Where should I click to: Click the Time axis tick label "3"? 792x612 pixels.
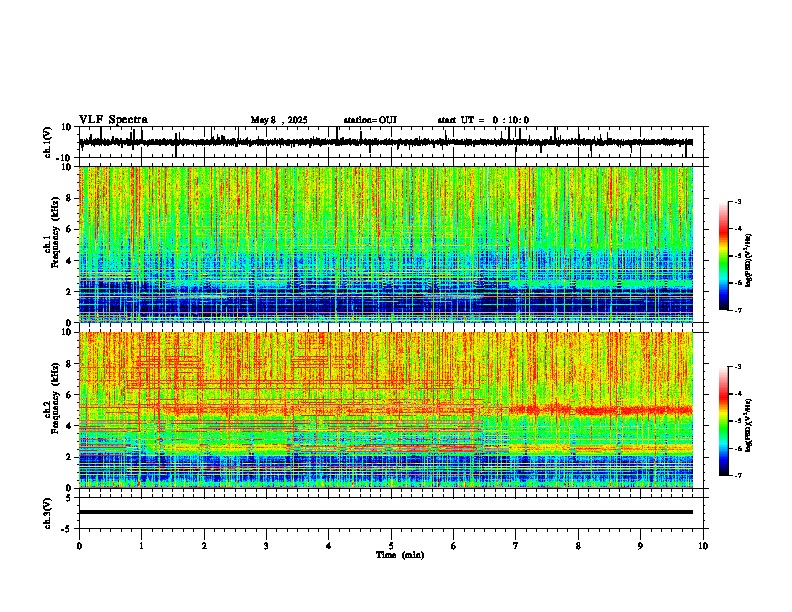coord(266,546)
